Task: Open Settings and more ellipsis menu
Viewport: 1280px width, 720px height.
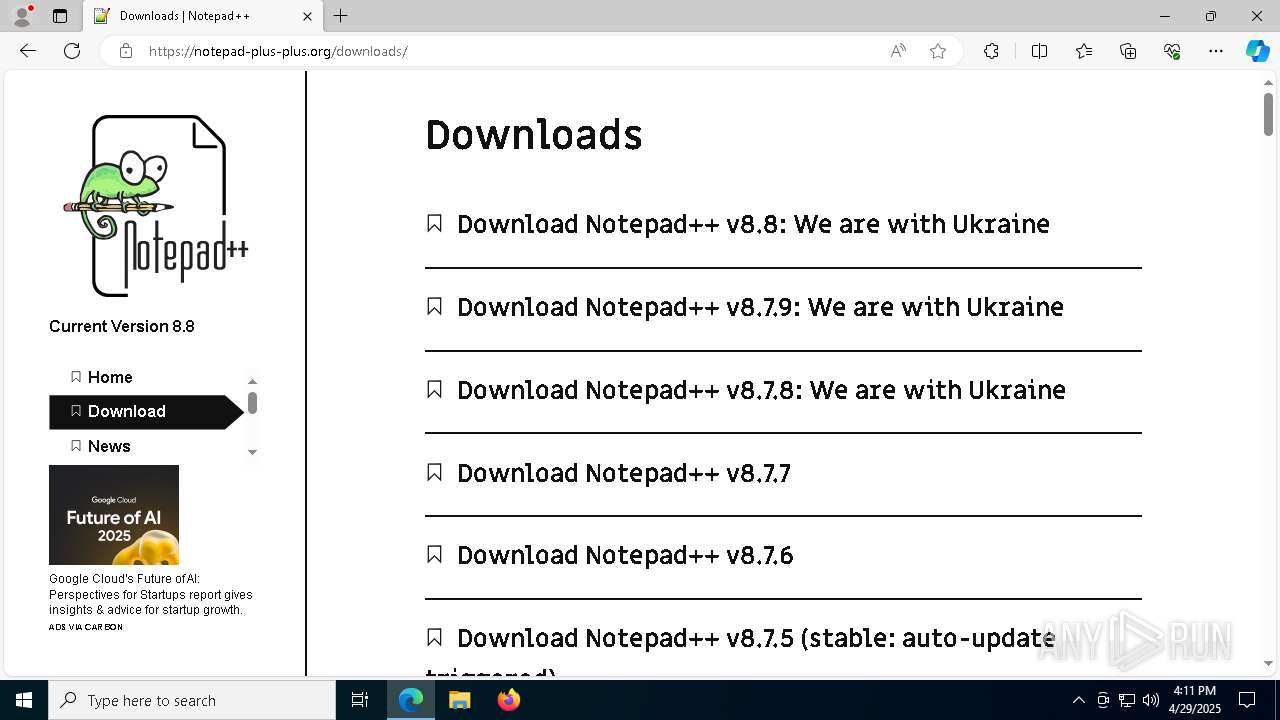Action: point(1216,51)
